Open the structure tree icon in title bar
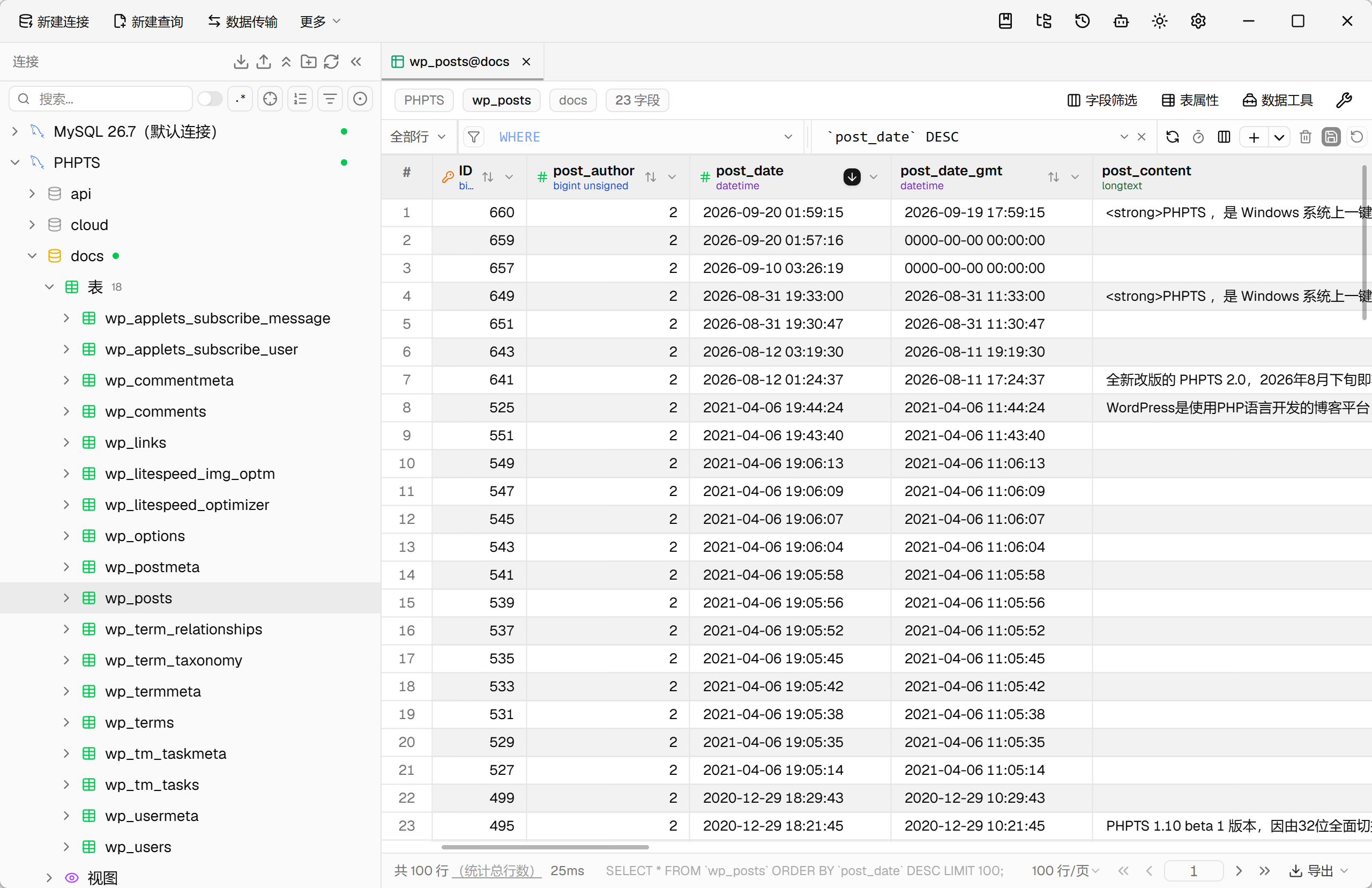 pyautogui.click(x=1043, y=21)
